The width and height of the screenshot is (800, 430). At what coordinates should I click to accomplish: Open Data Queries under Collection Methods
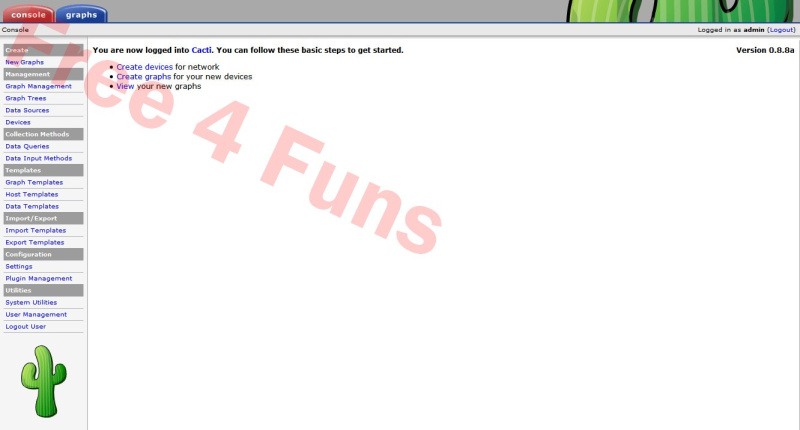[27, 146]
